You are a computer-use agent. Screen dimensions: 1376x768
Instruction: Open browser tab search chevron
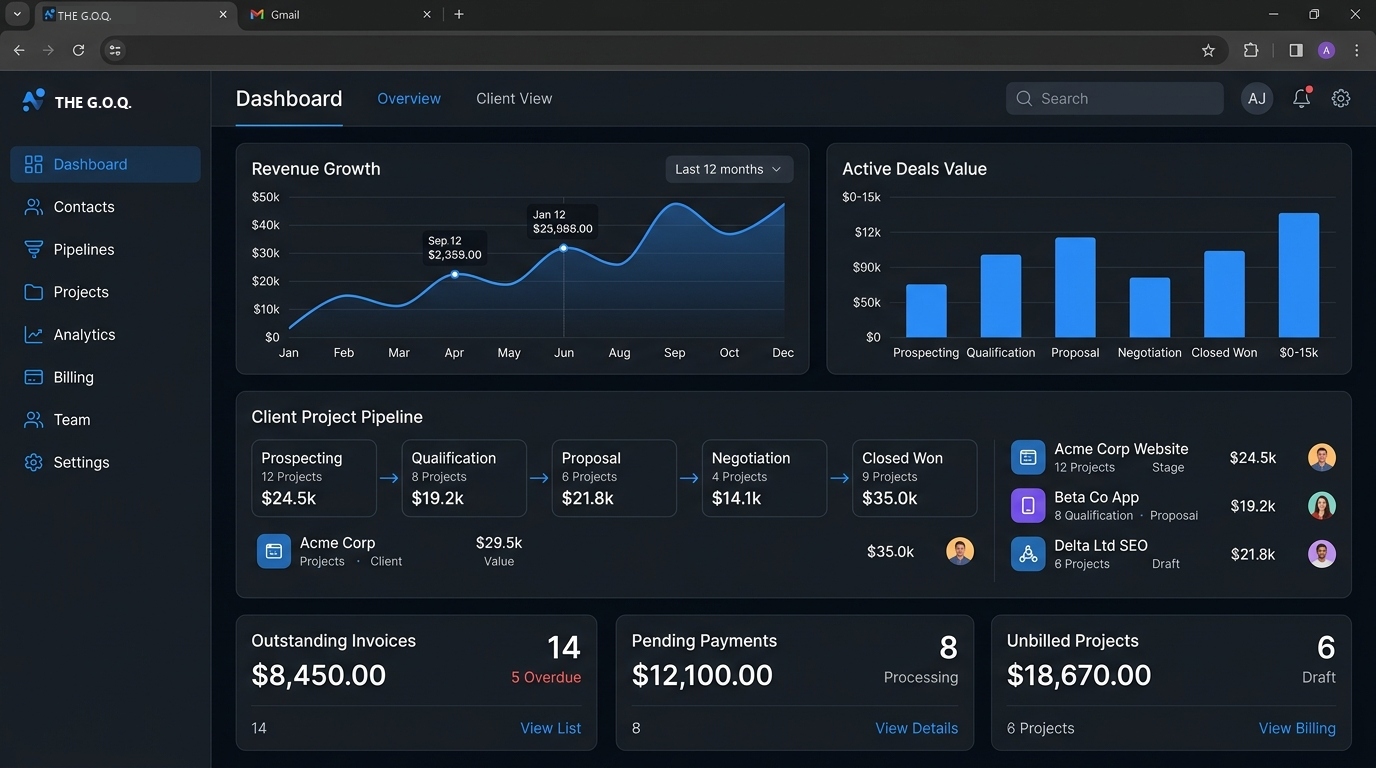17,14
